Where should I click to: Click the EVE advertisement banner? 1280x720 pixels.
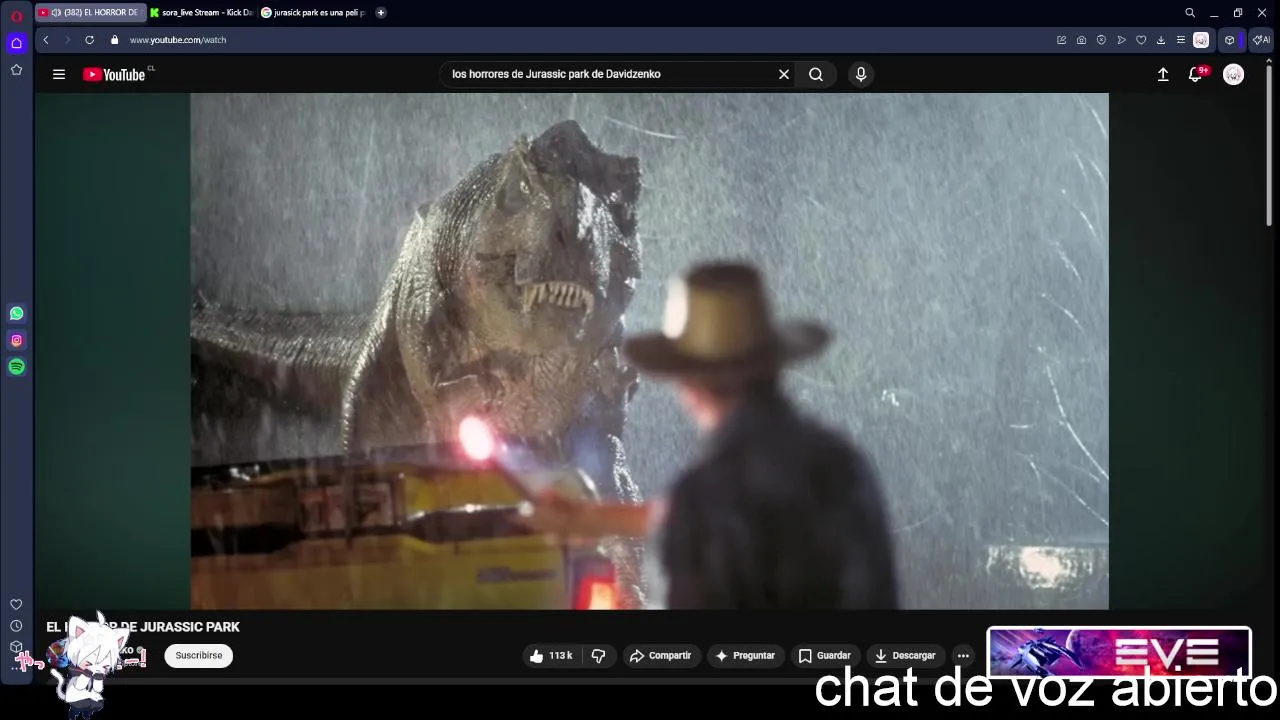click(x=1118, y=653)
